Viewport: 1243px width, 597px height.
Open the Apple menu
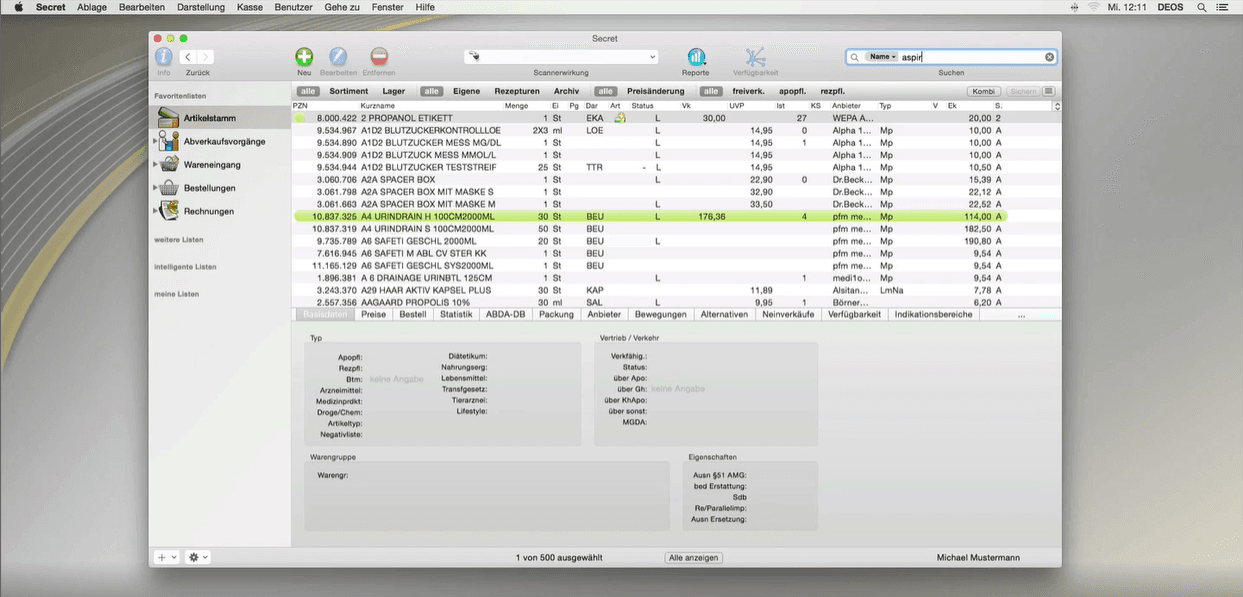[x=18, y=7]
